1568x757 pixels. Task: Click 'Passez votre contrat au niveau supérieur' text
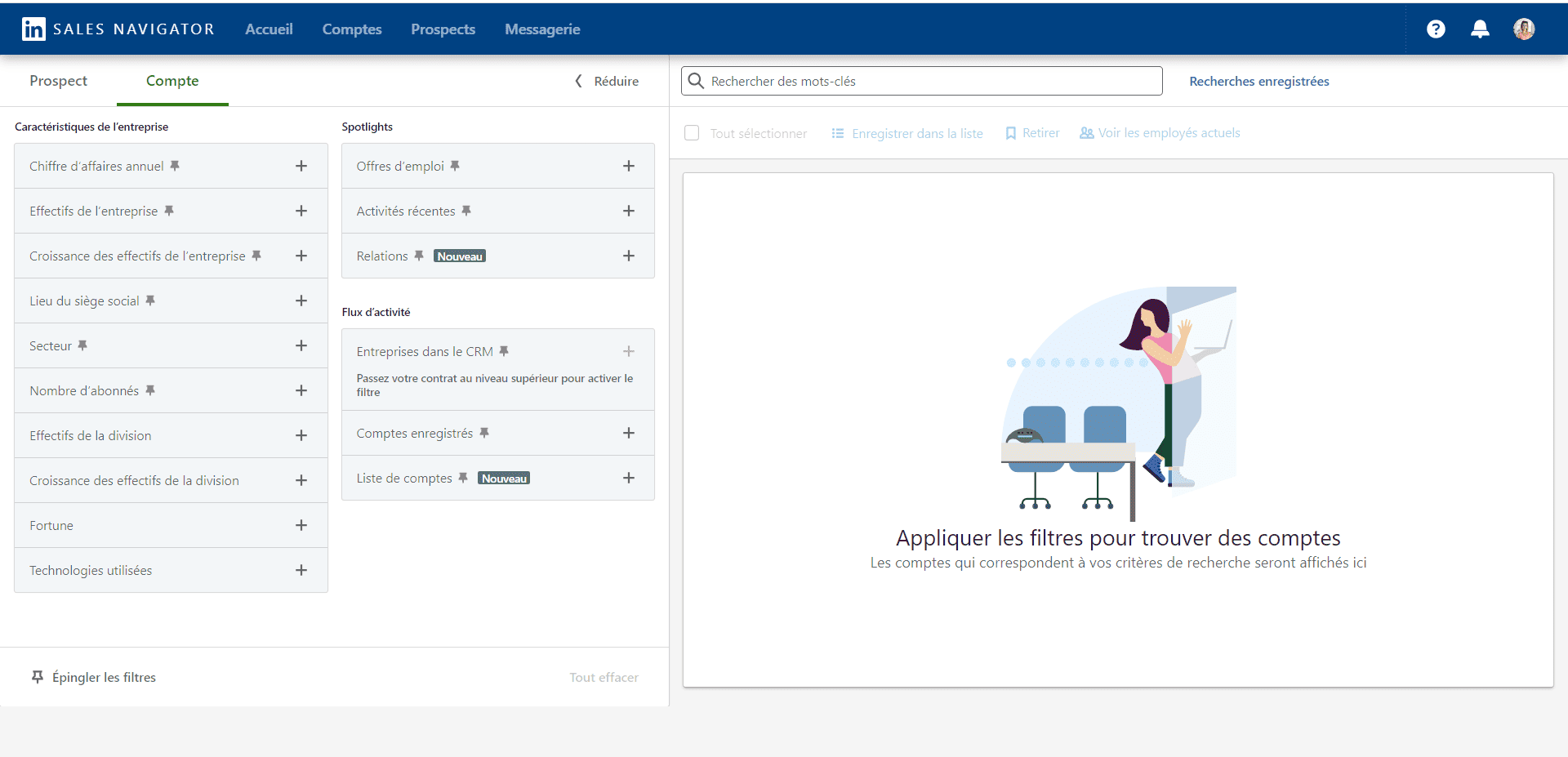pyautogui.click(x=495, y=385)
